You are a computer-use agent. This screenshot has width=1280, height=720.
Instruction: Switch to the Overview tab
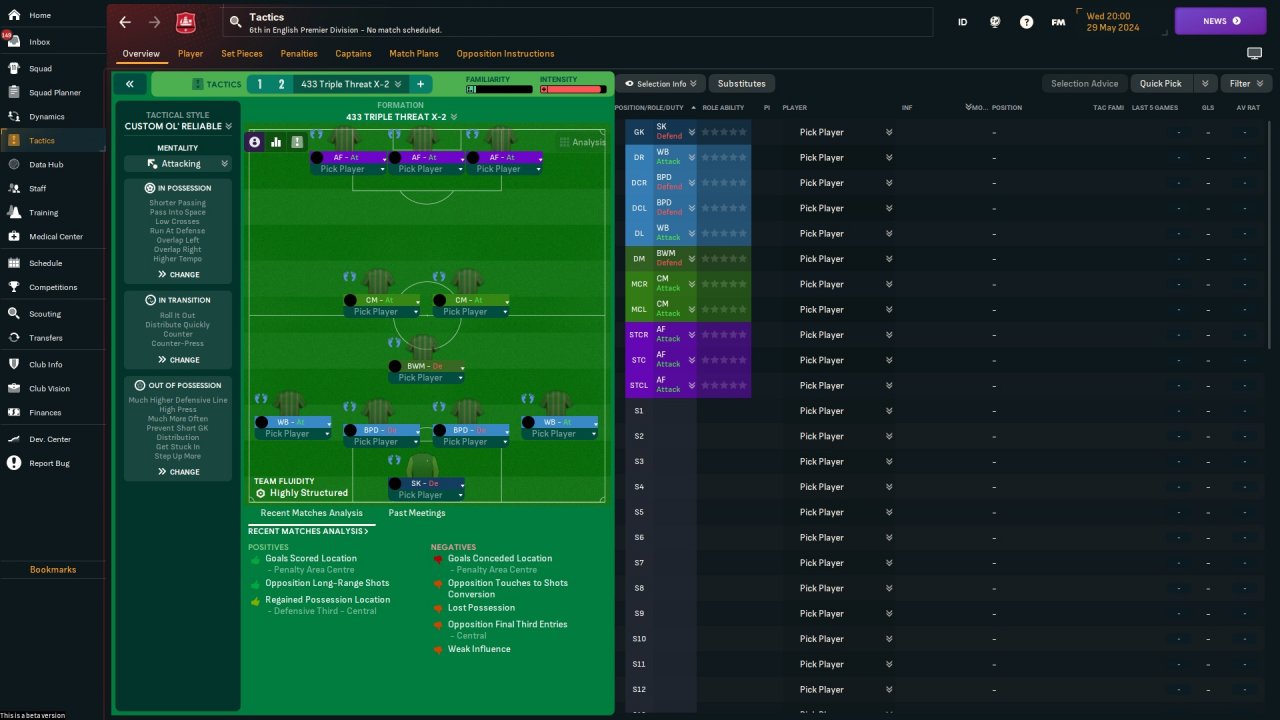click(x=141, y=54)
